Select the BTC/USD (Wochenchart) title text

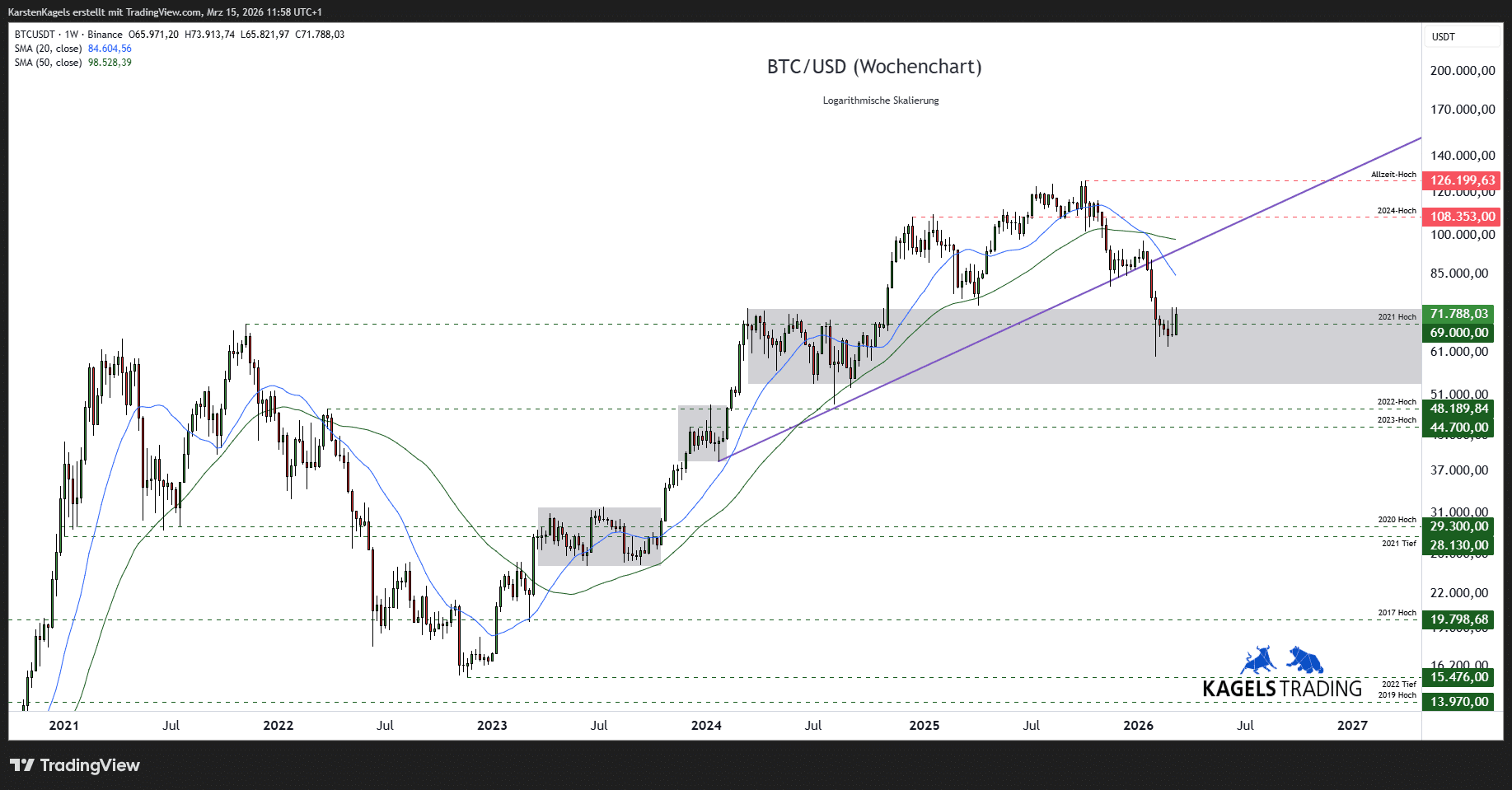[x=874, y=67]
